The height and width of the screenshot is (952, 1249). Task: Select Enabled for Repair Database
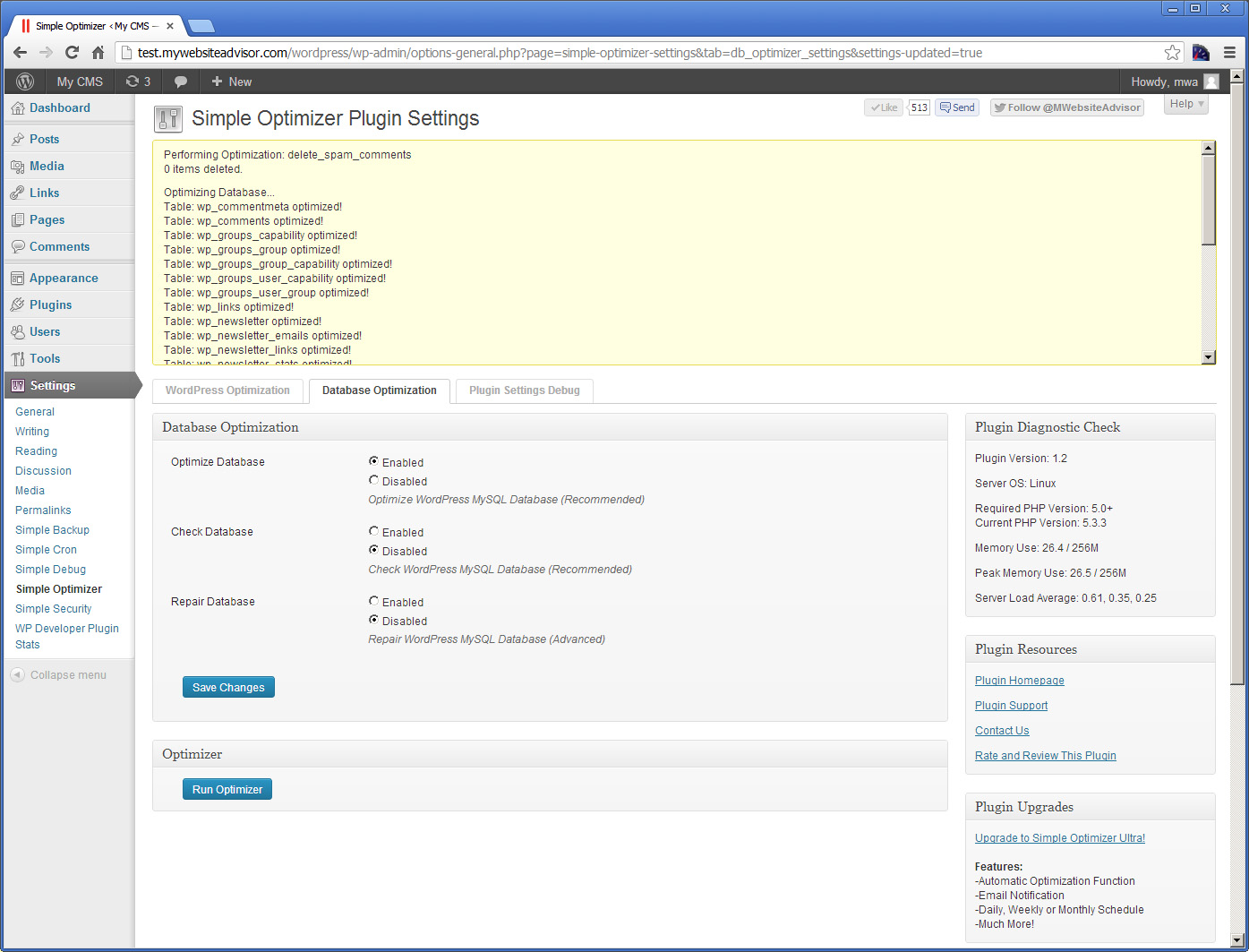point(374,601)
